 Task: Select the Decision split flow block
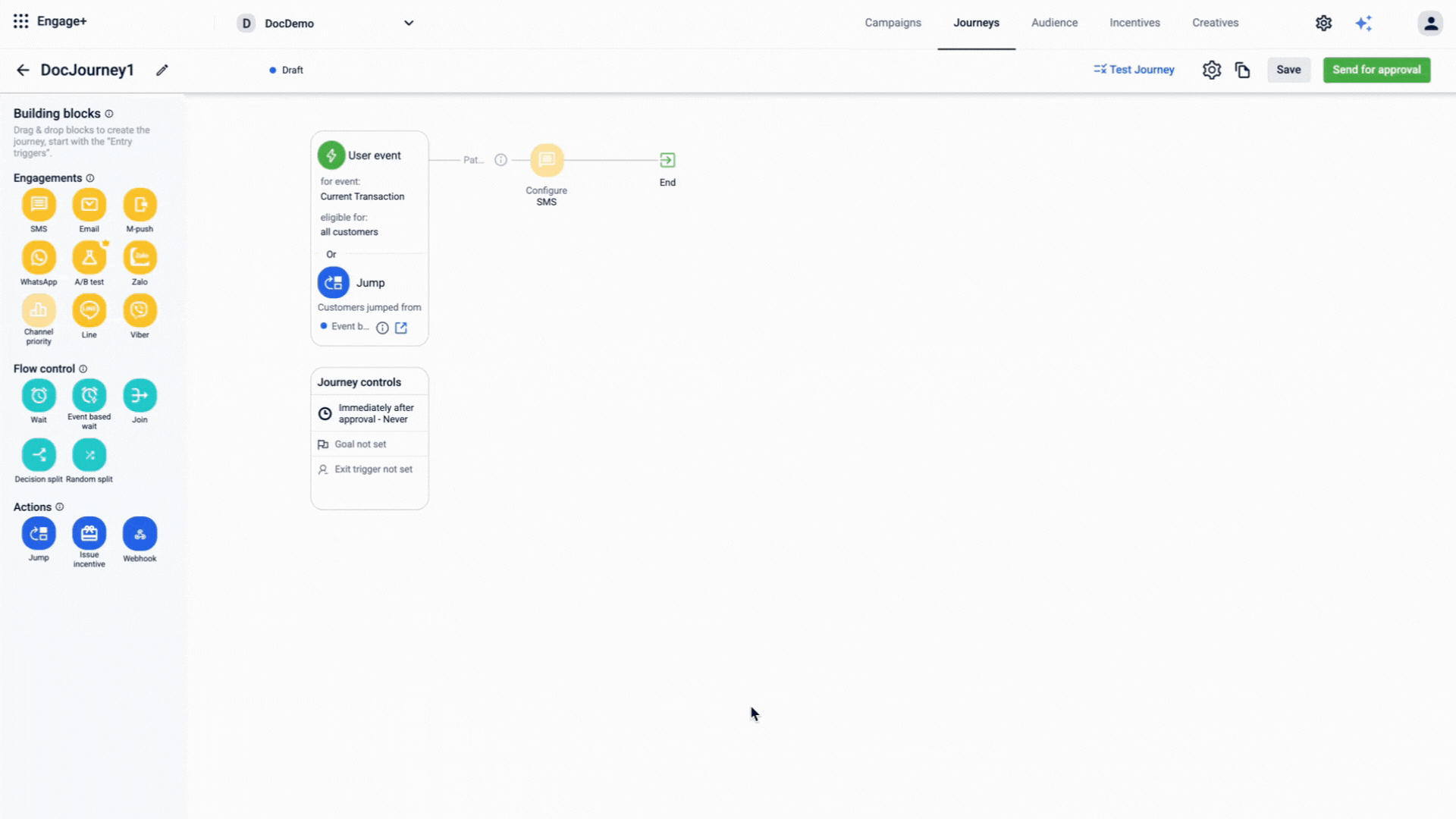[x=39, y=455]
